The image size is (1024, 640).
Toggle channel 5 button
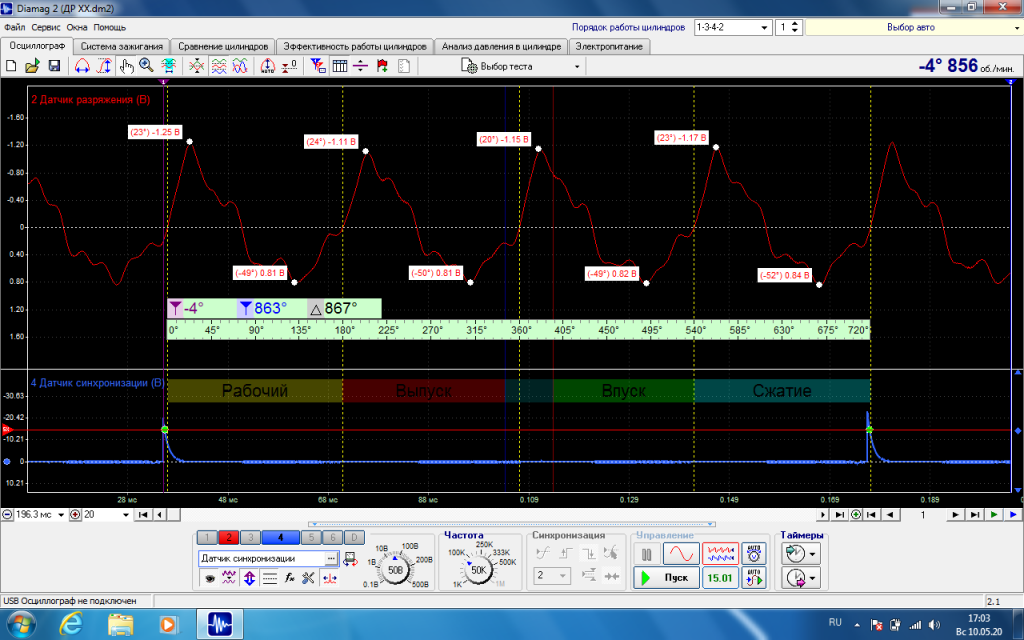tap(311, 537)
